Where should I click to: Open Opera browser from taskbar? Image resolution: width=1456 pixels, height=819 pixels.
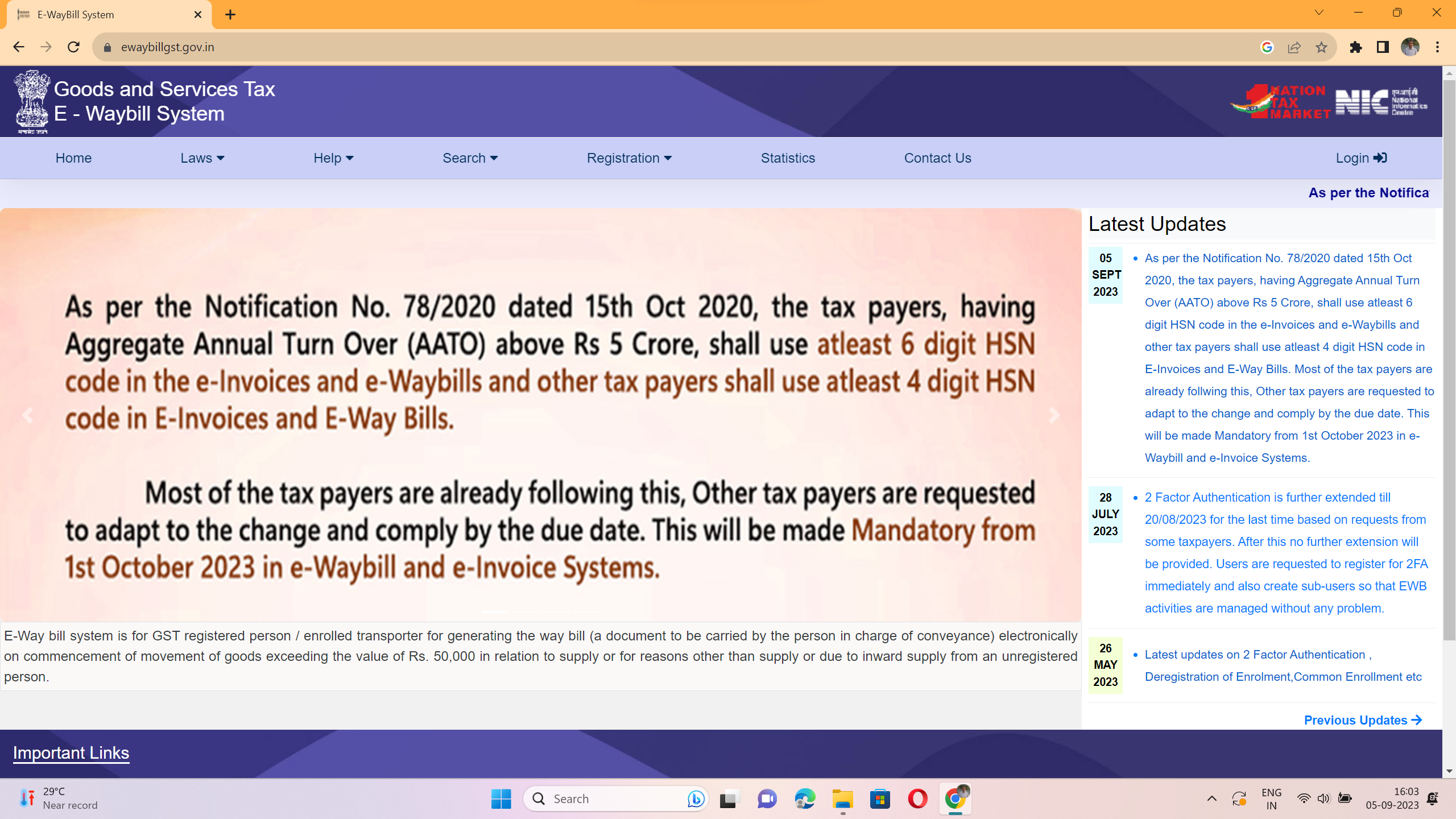point(917,799)
